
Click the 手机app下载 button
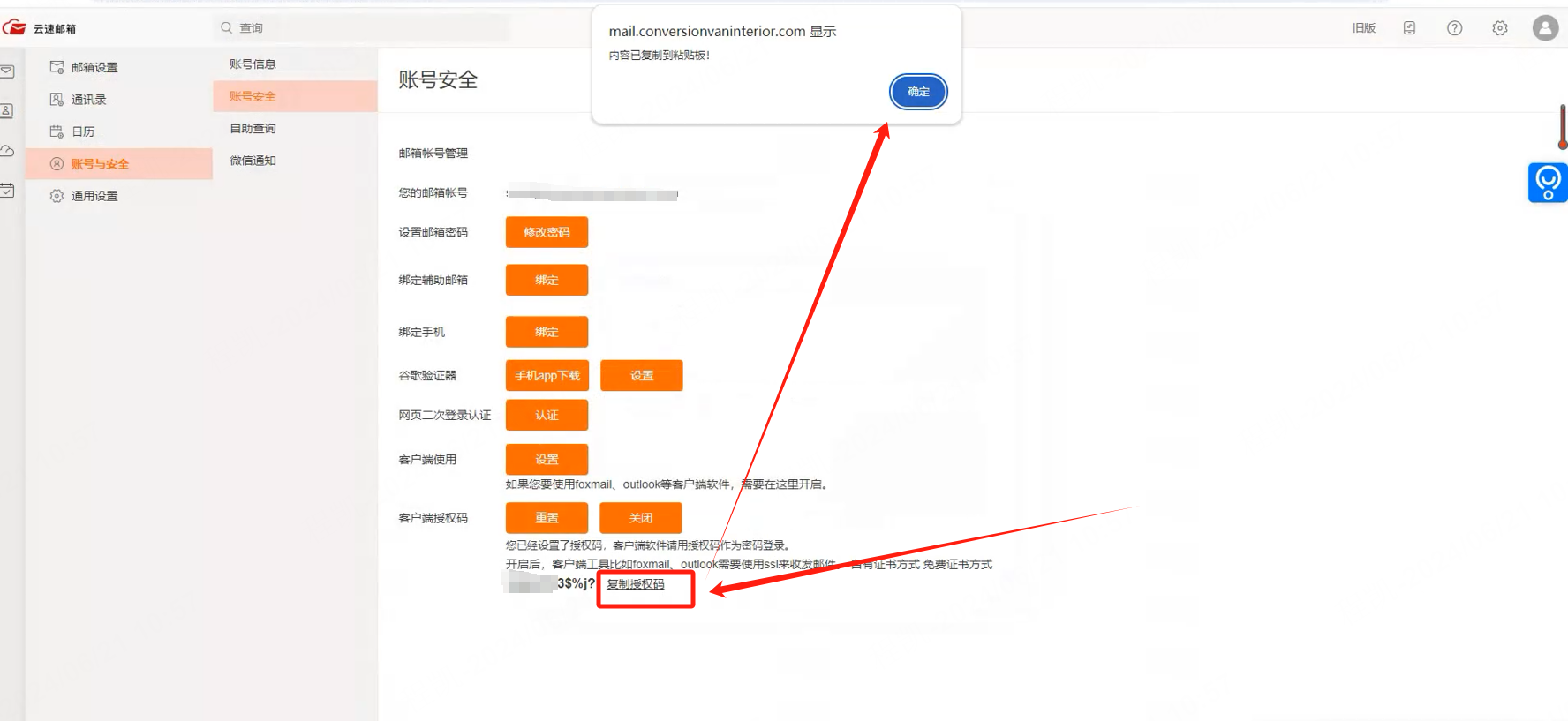coord(547,375)
